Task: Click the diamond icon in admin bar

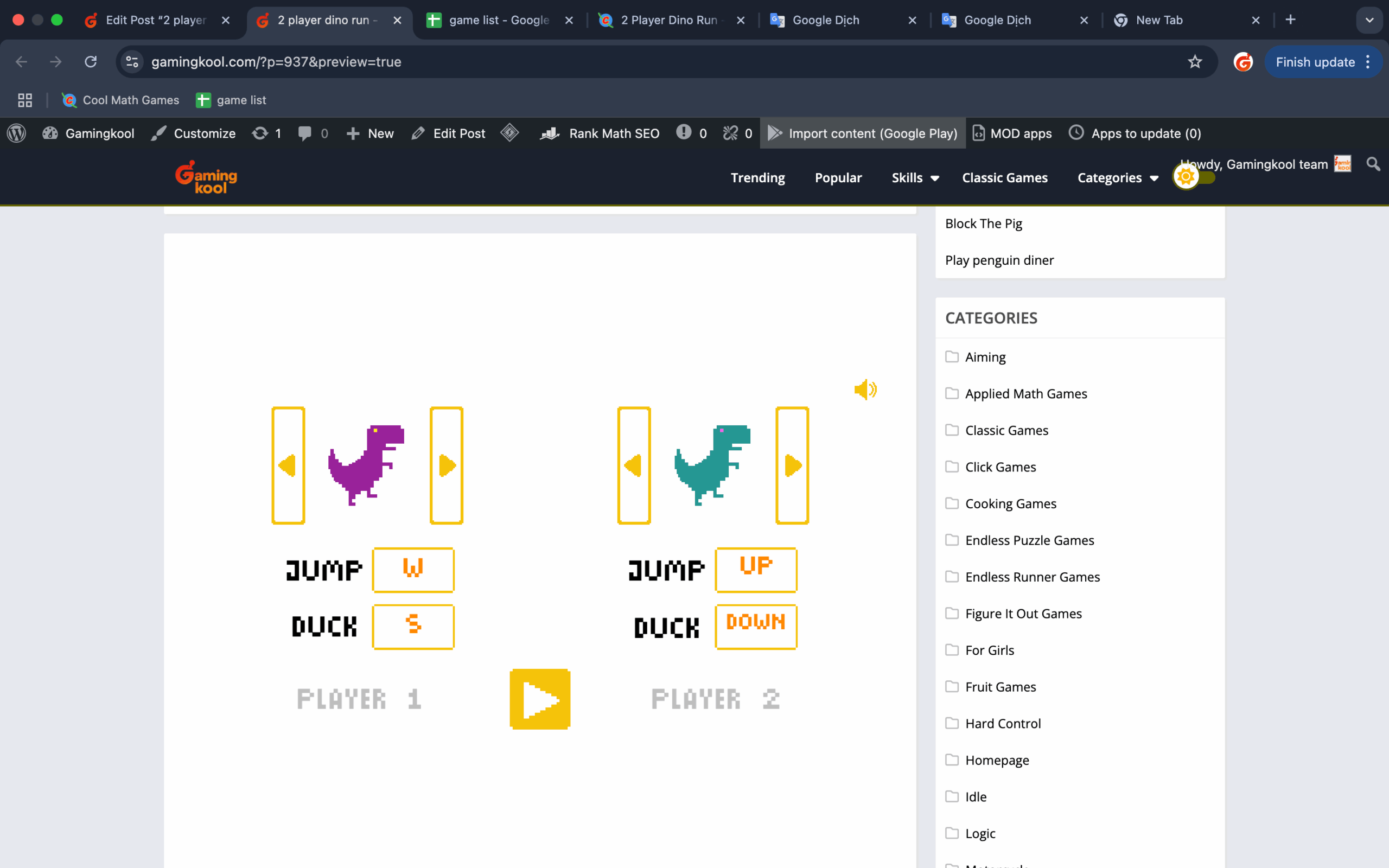Action: coord(509,132)
